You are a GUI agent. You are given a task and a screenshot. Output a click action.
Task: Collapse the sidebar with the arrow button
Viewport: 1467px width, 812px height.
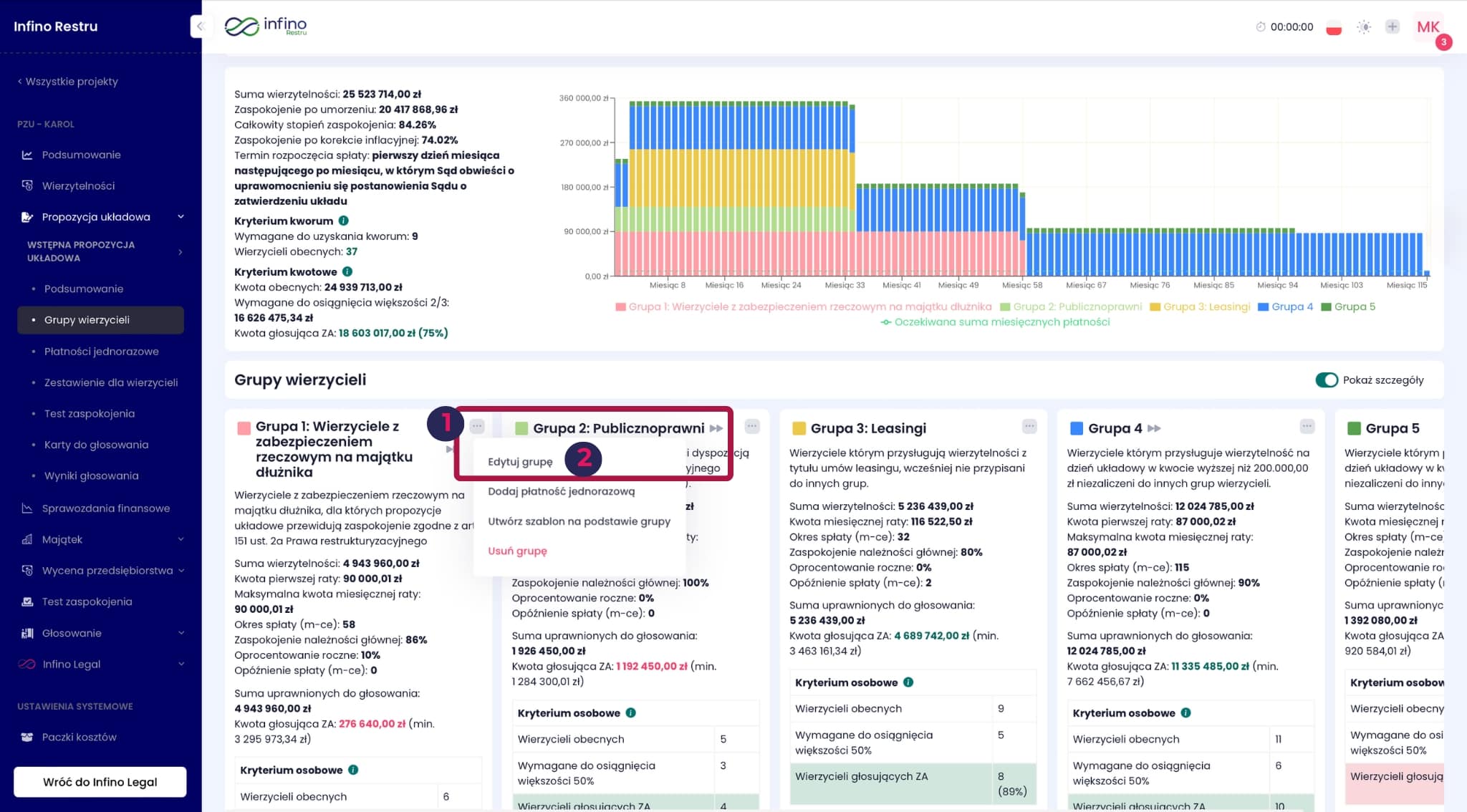200,26
